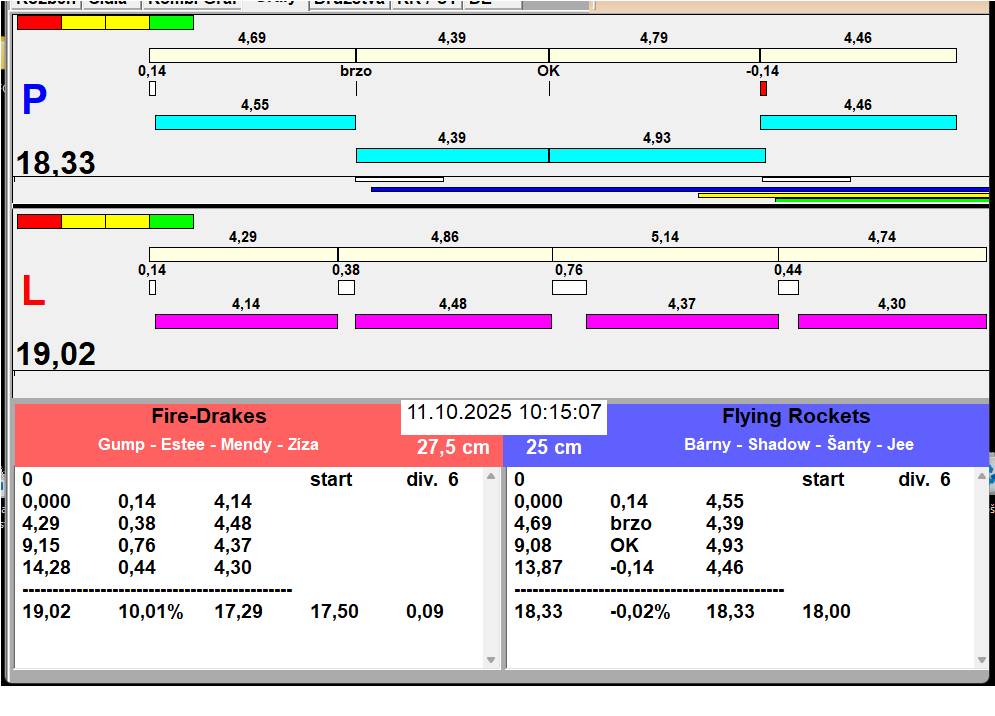Select the cyan 4,93 run bar
The height and width of the screenshot is (716, 995).
coord(656,155)
